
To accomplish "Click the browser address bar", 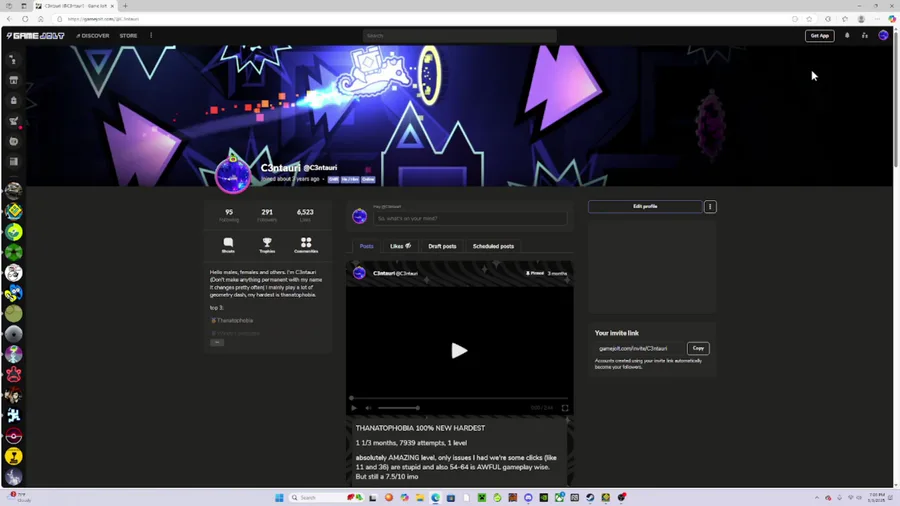I will click(425, 19).
